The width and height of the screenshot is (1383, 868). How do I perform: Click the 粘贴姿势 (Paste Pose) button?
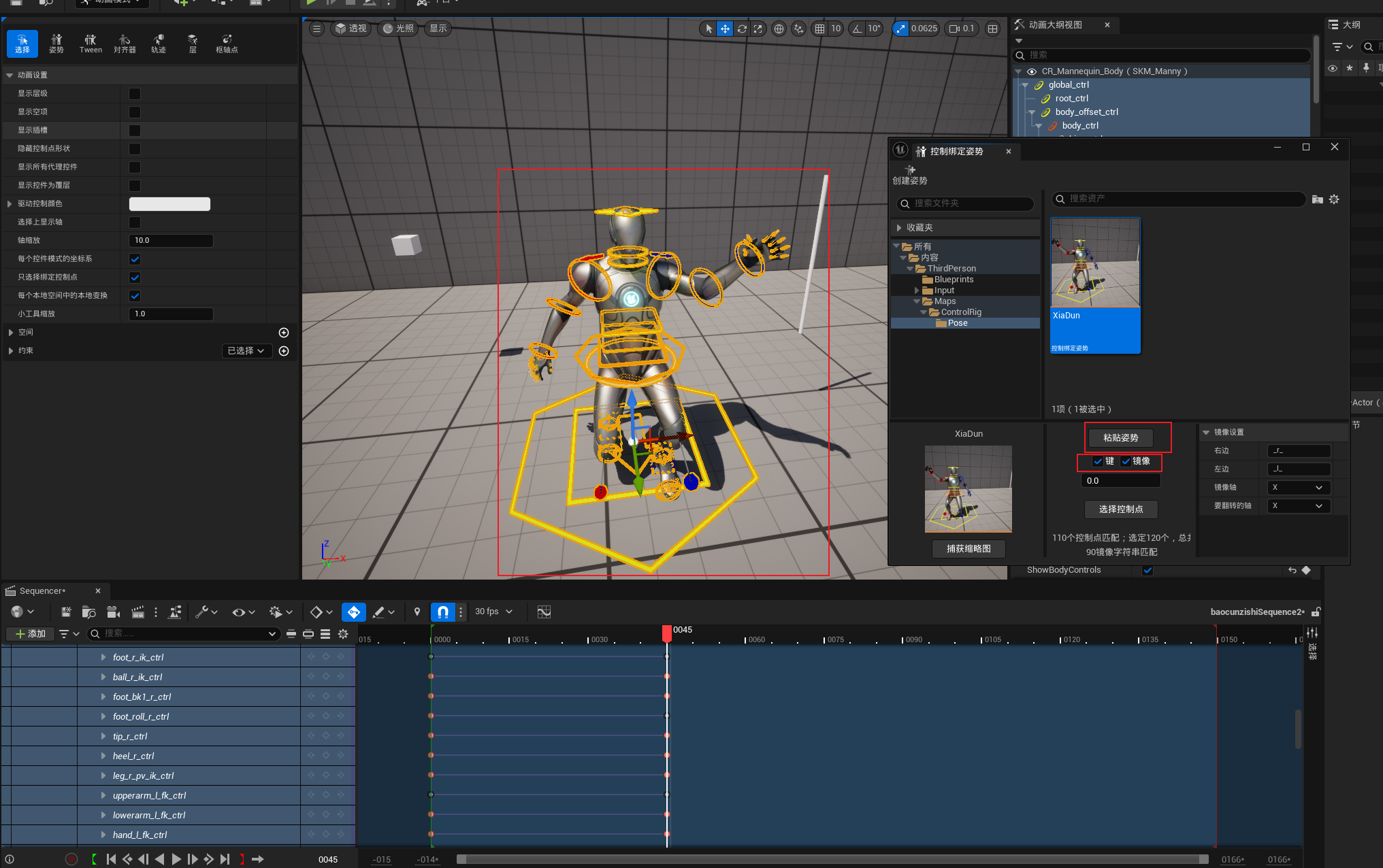pyautogui.click(x=1120, y=438)
